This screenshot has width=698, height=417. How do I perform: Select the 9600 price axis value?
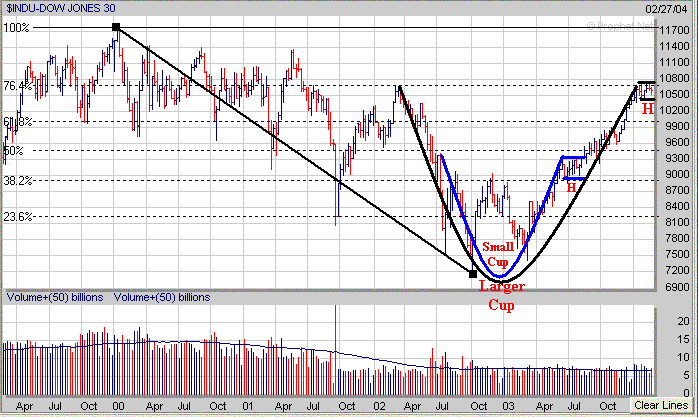tap(677, 142)
